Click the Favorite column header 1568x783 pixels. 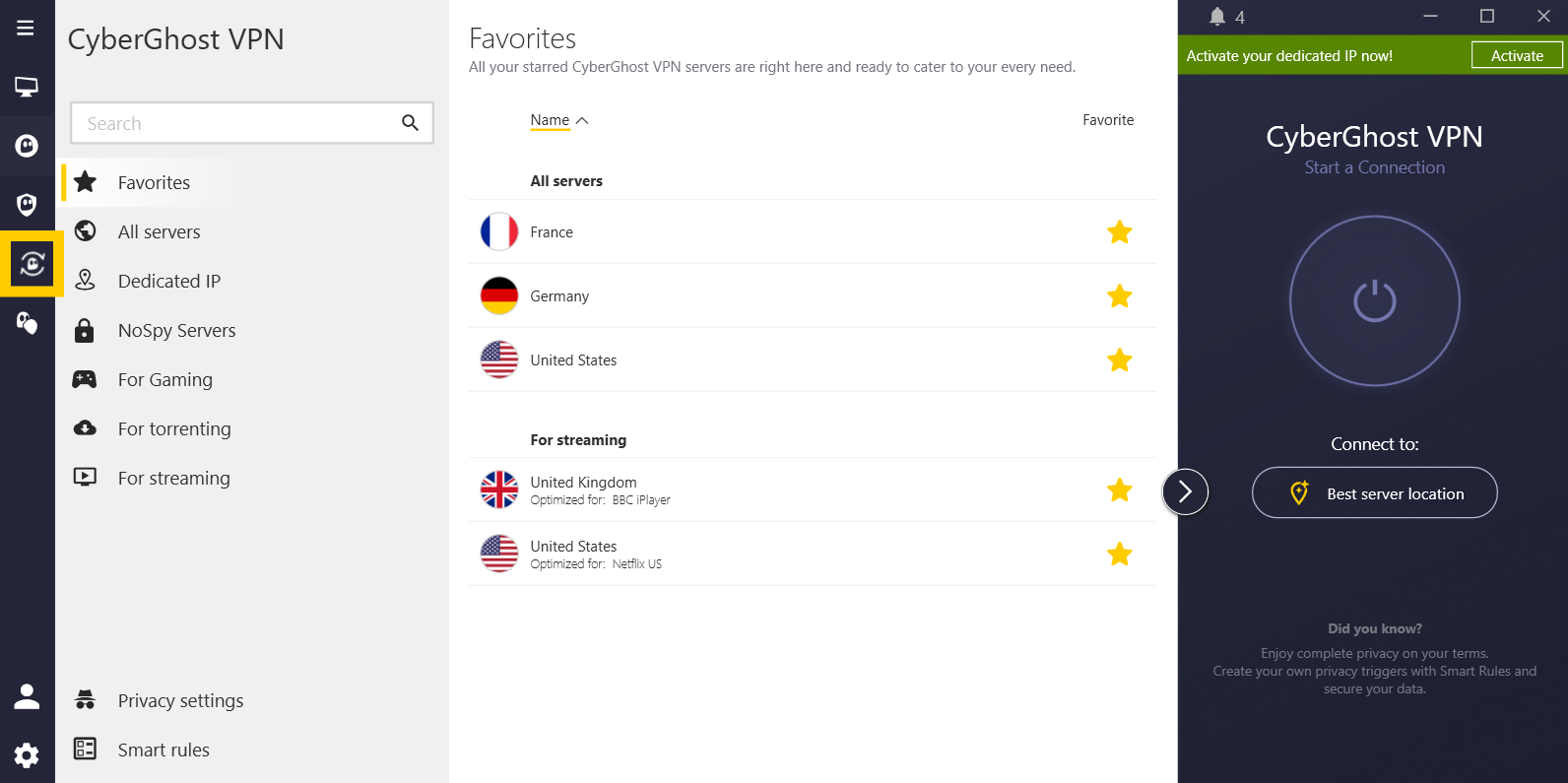(1108, 120)
